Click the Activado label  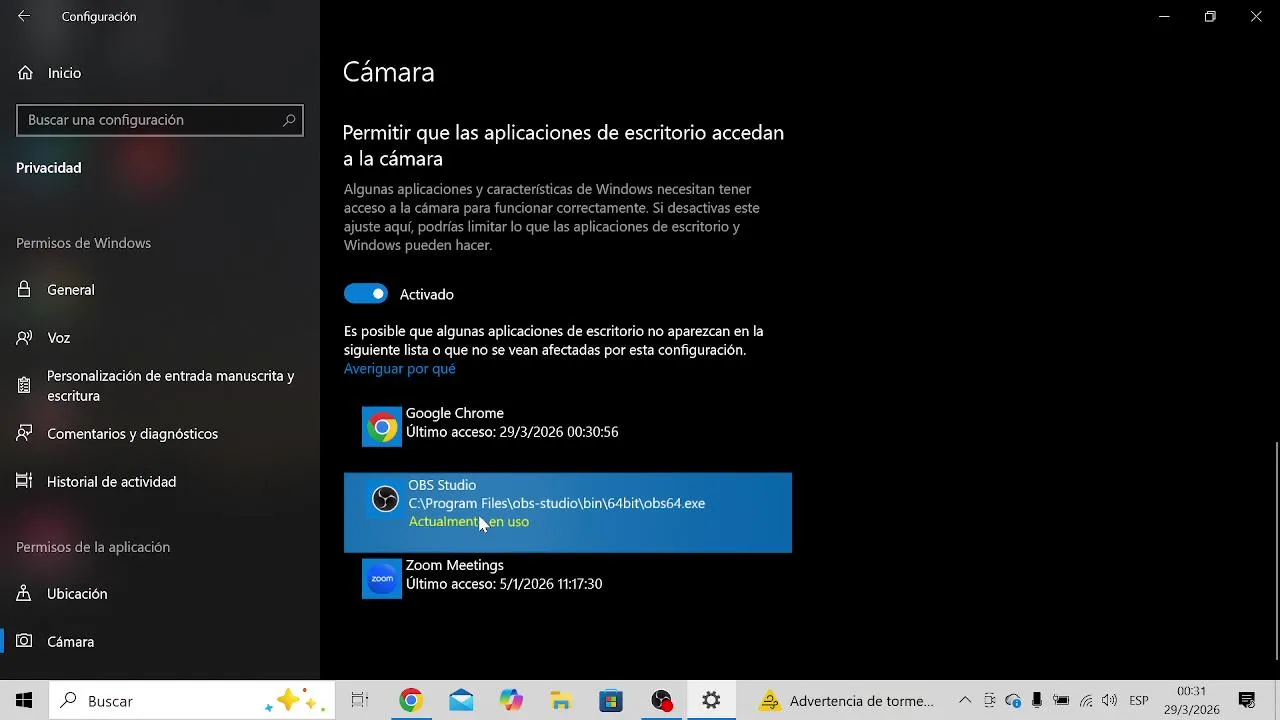tap(427, 295)
